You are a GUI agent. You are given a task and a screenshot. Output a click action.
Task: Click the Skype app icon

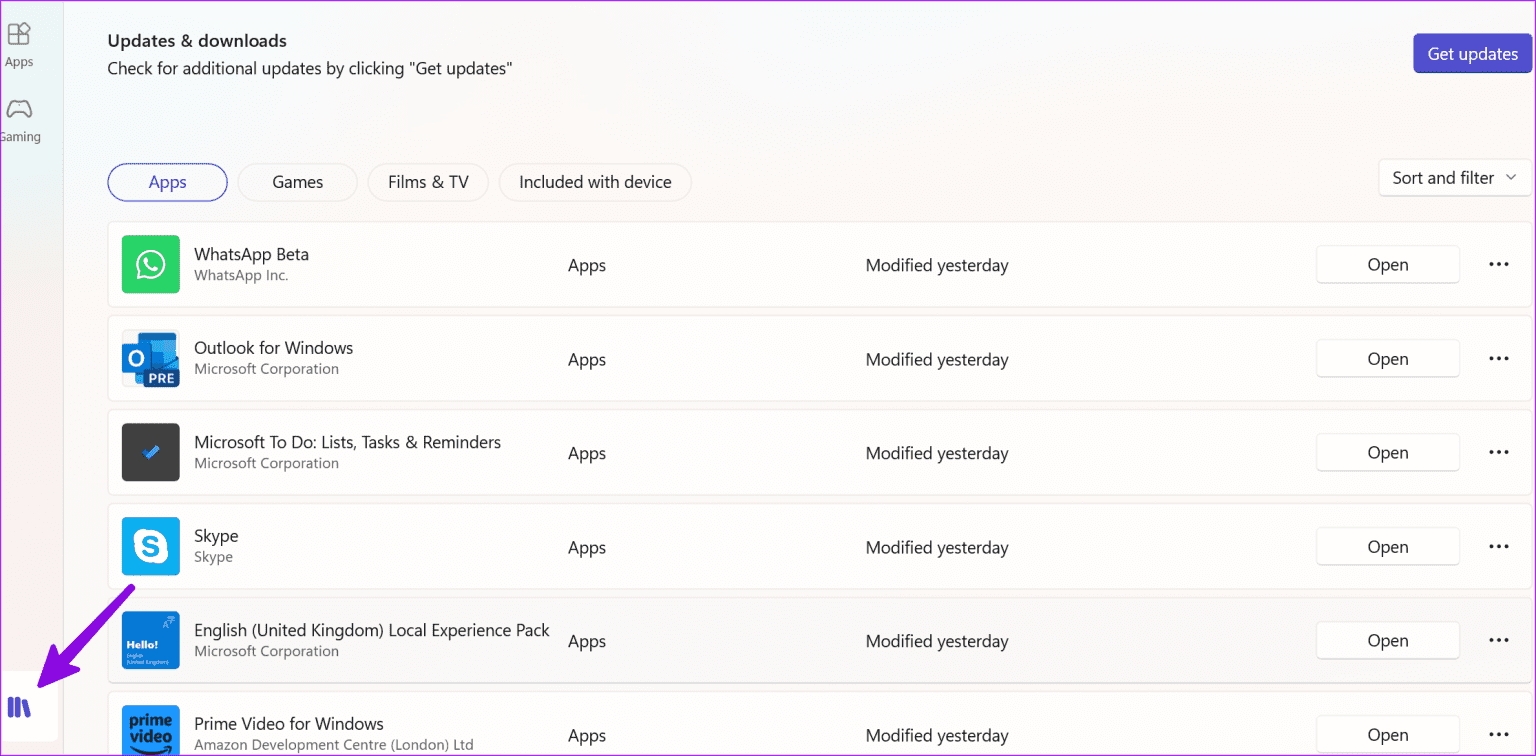point(151,547)
